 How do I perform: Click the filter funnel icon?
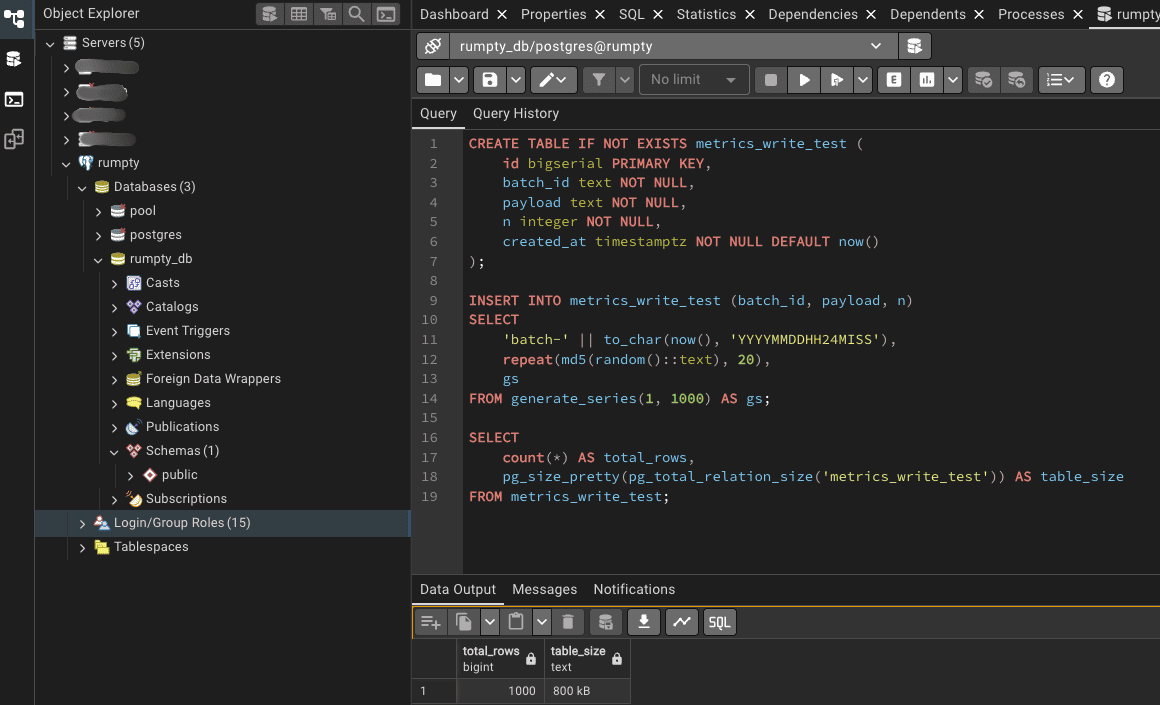[599, 80]
